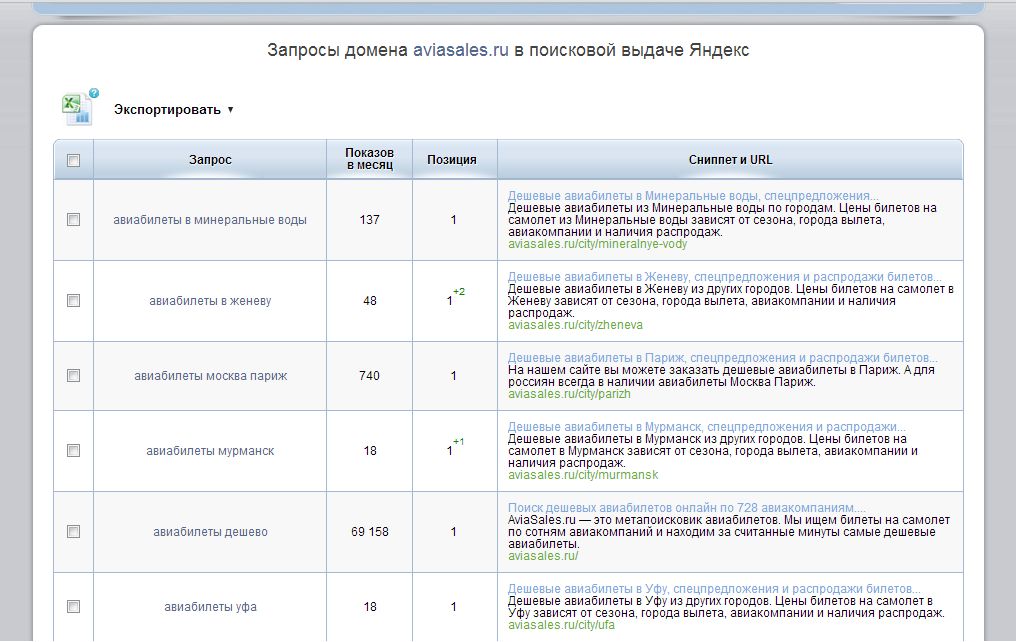Open the Экспортировать menu label
This screenshot has height=642, width=1016.
[x=167, y=109]
